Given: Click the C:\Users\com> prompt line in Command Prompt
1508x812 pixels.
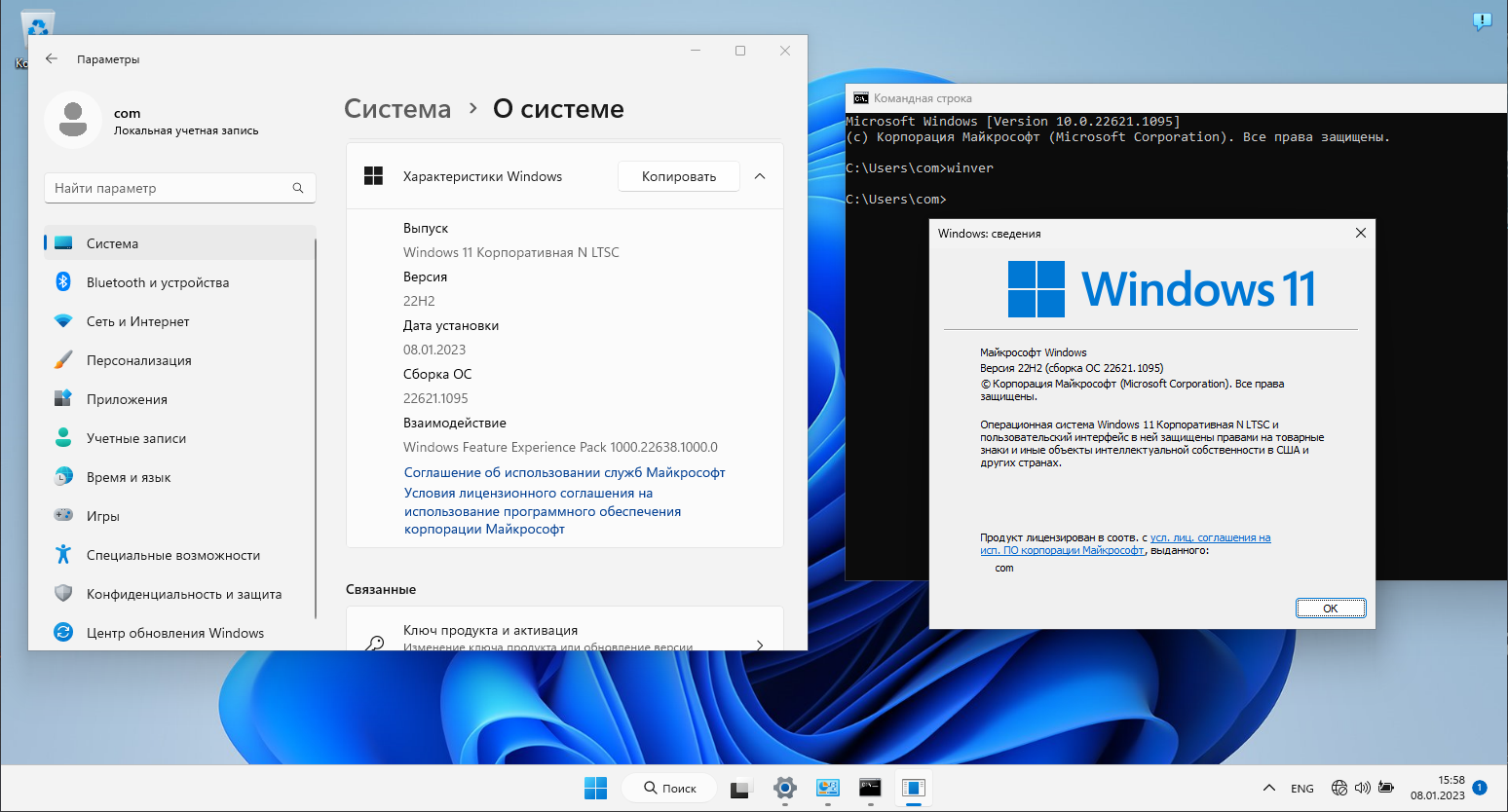Looking at the screenshot, I should tap(896, 199).
